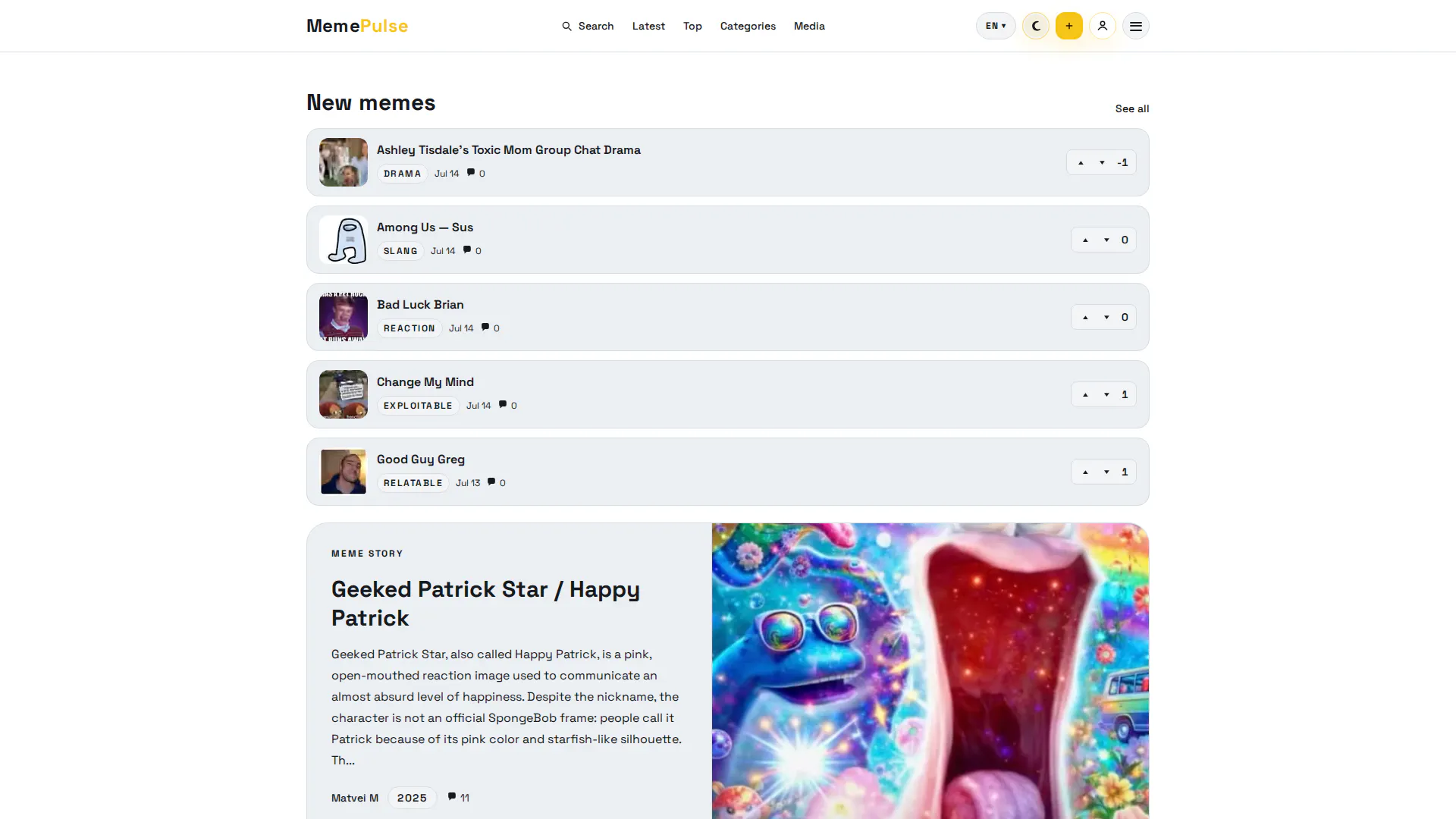Open the Good Guy Greg meme
Image resolution: width=1456 pixels, height=819 pixels.
(421, 460)
